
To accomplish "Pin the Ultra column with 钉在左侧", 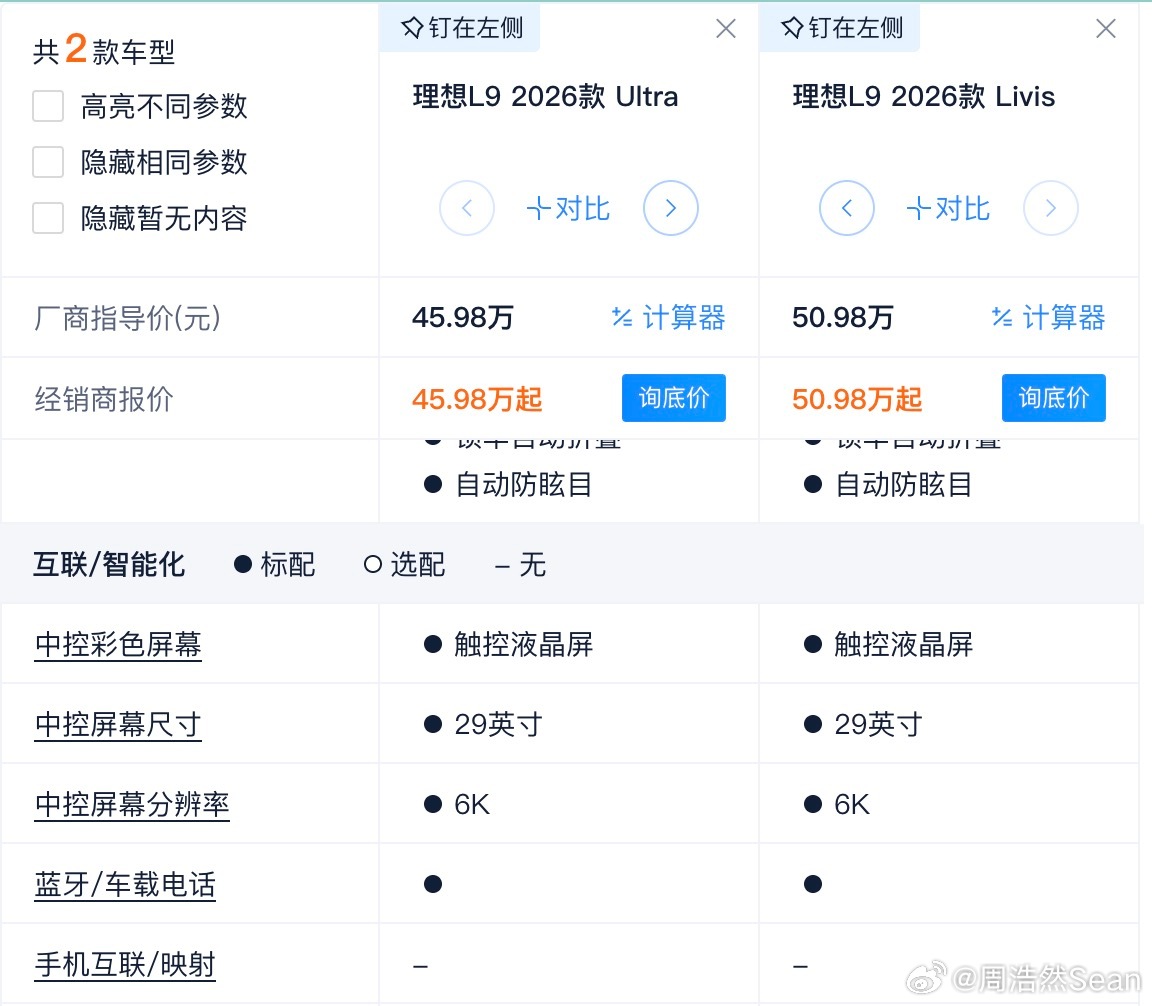I will point(461,28).
